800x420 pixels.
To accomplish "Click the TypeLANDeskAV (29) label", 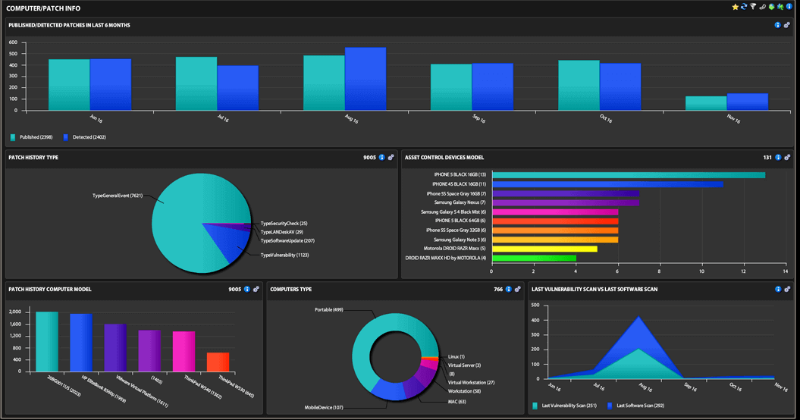I will click(282, 232).
